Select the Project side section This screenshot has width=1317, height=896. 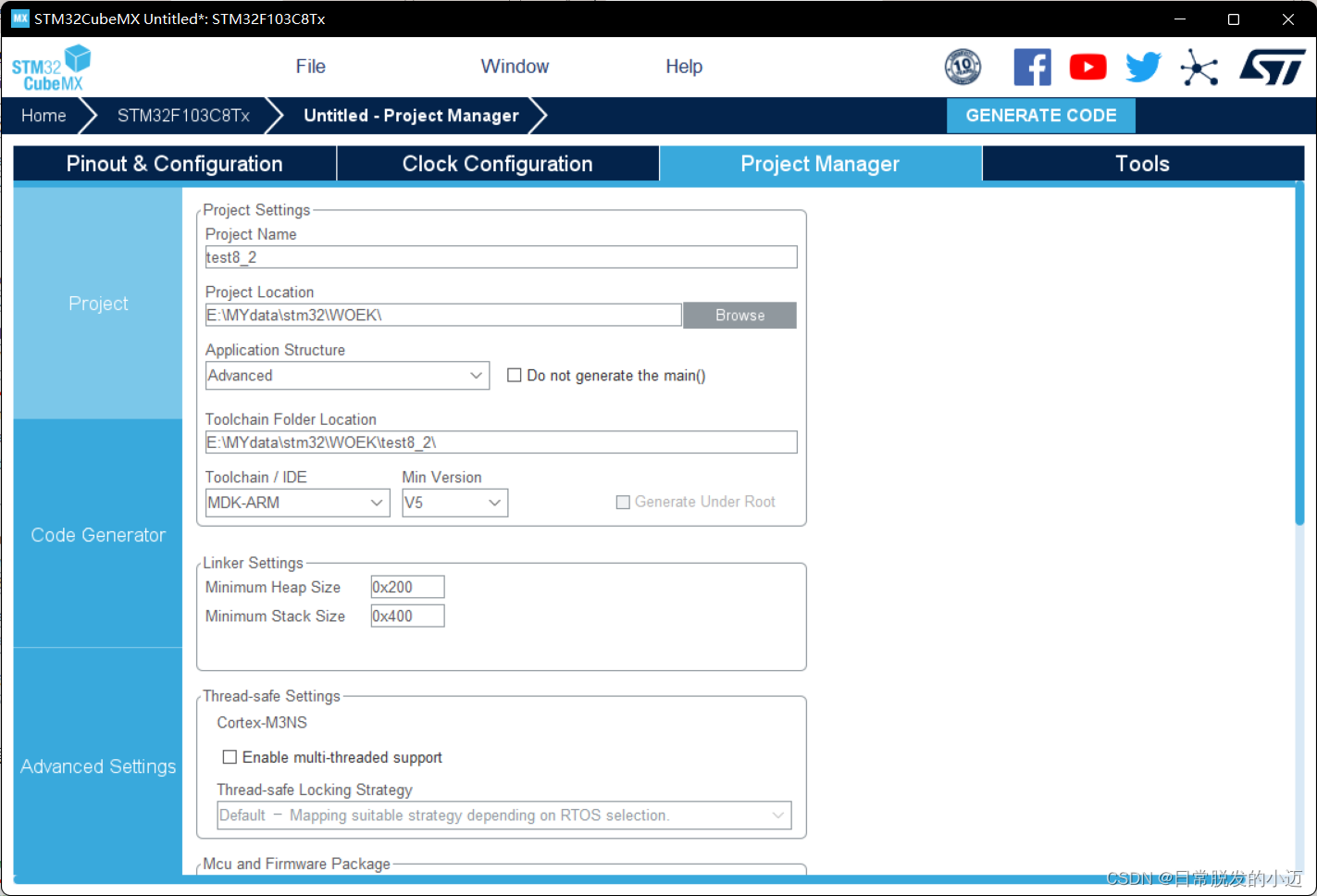[98, 304]
